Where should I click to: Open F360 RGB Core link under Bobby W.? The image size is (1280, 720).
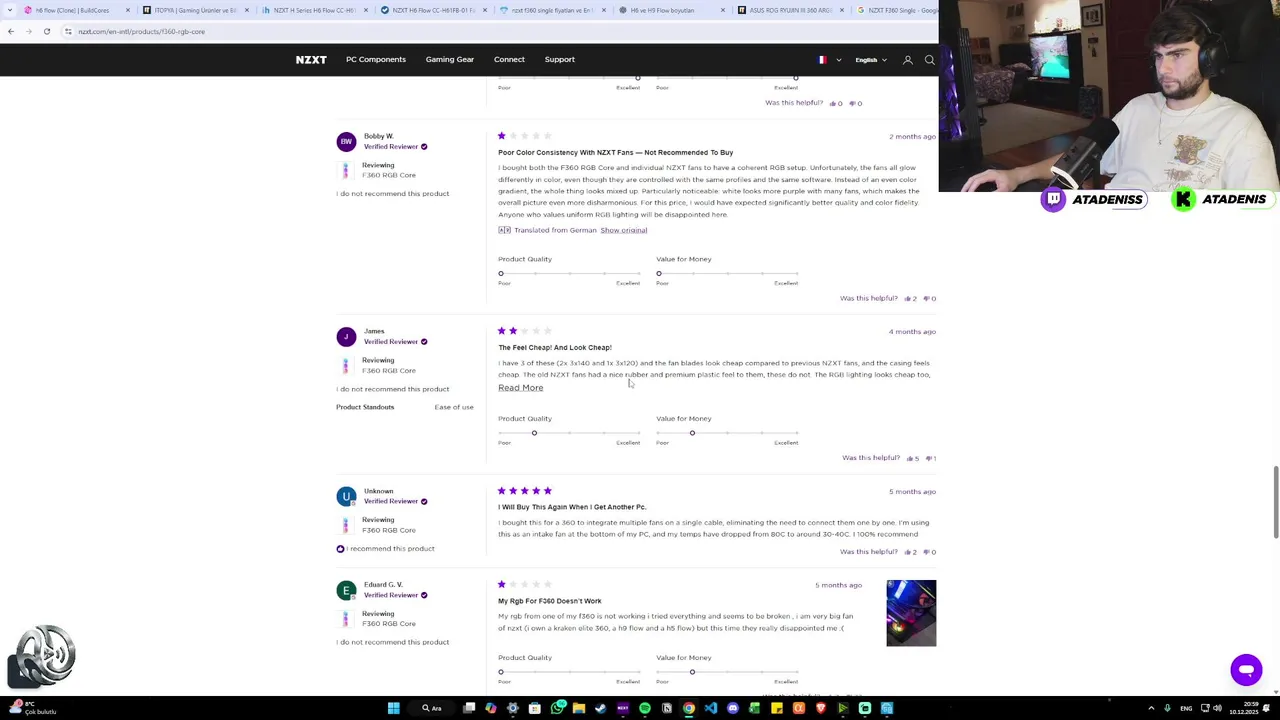388,175
